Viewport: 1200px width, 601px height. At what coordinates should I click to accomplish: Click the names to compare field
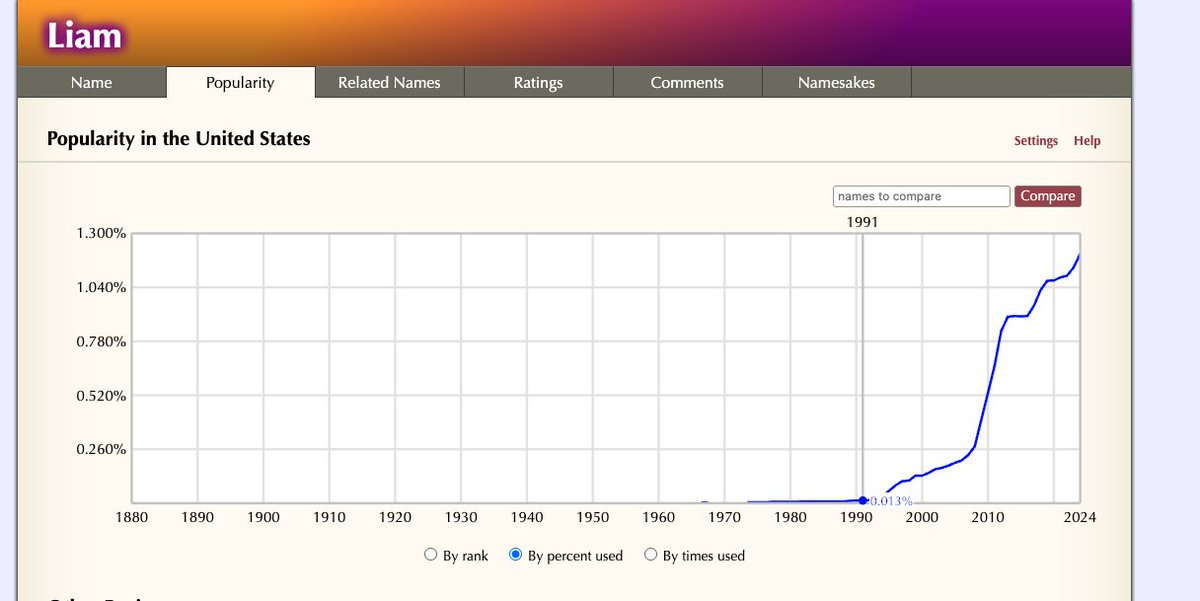921,196
